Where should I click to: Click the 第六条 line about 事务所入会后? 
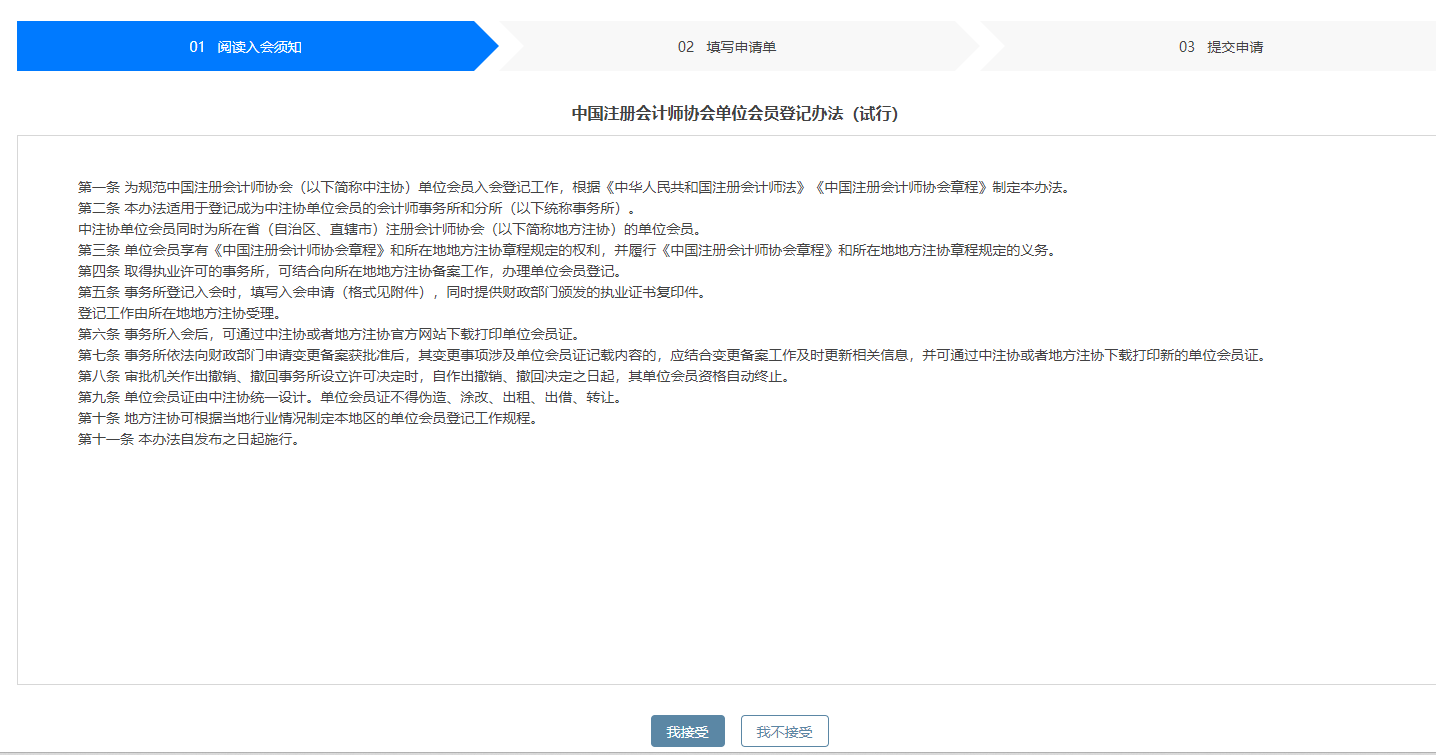[328, 334]
